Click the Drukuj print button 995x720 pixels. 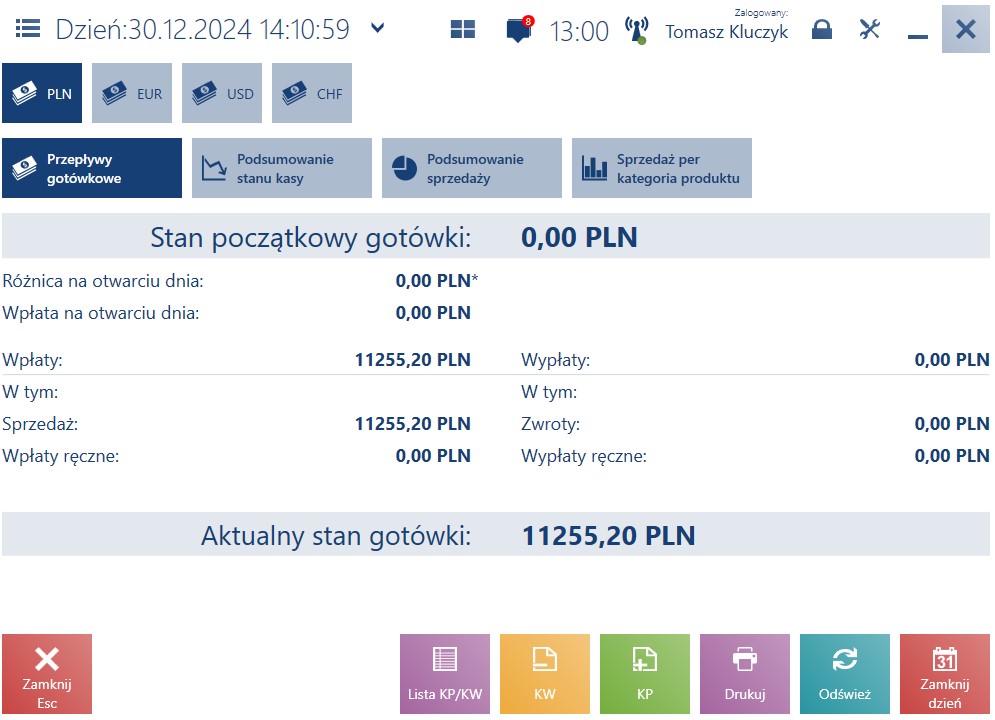tap(745, 674)
